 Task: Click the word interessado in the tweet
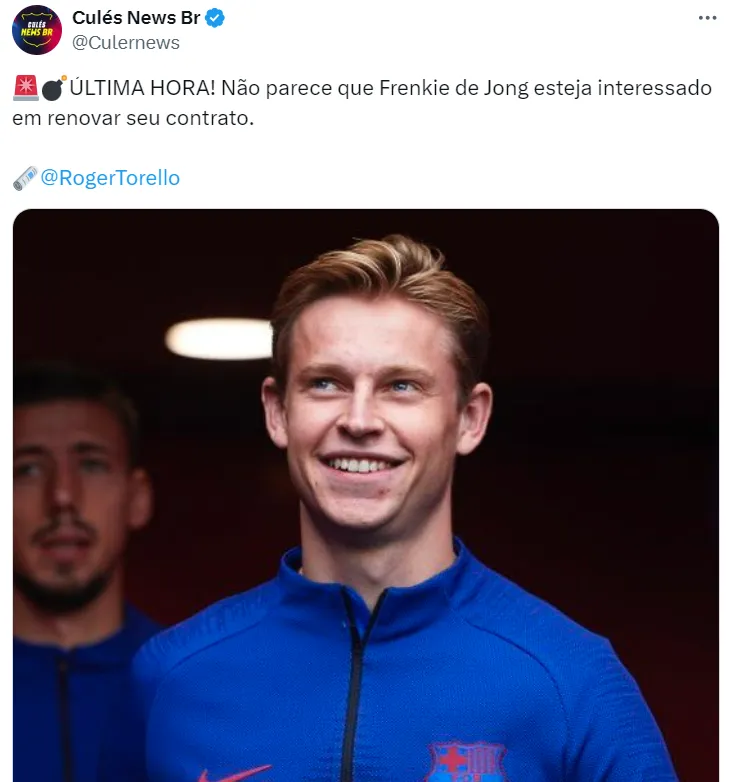point(655,88)
